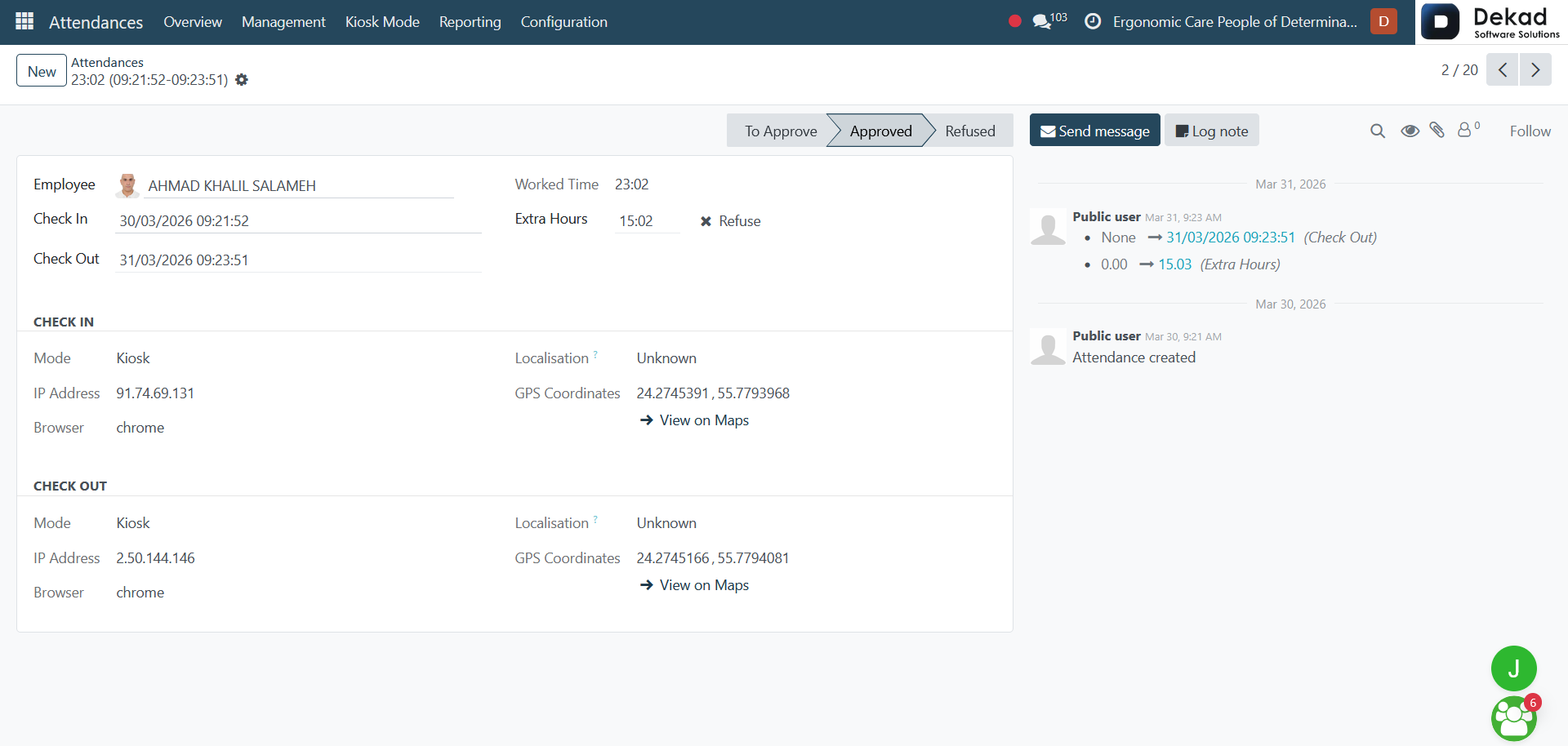Open the Overview menu
This screenshot has height=746, width=1568.
[193, 22]
